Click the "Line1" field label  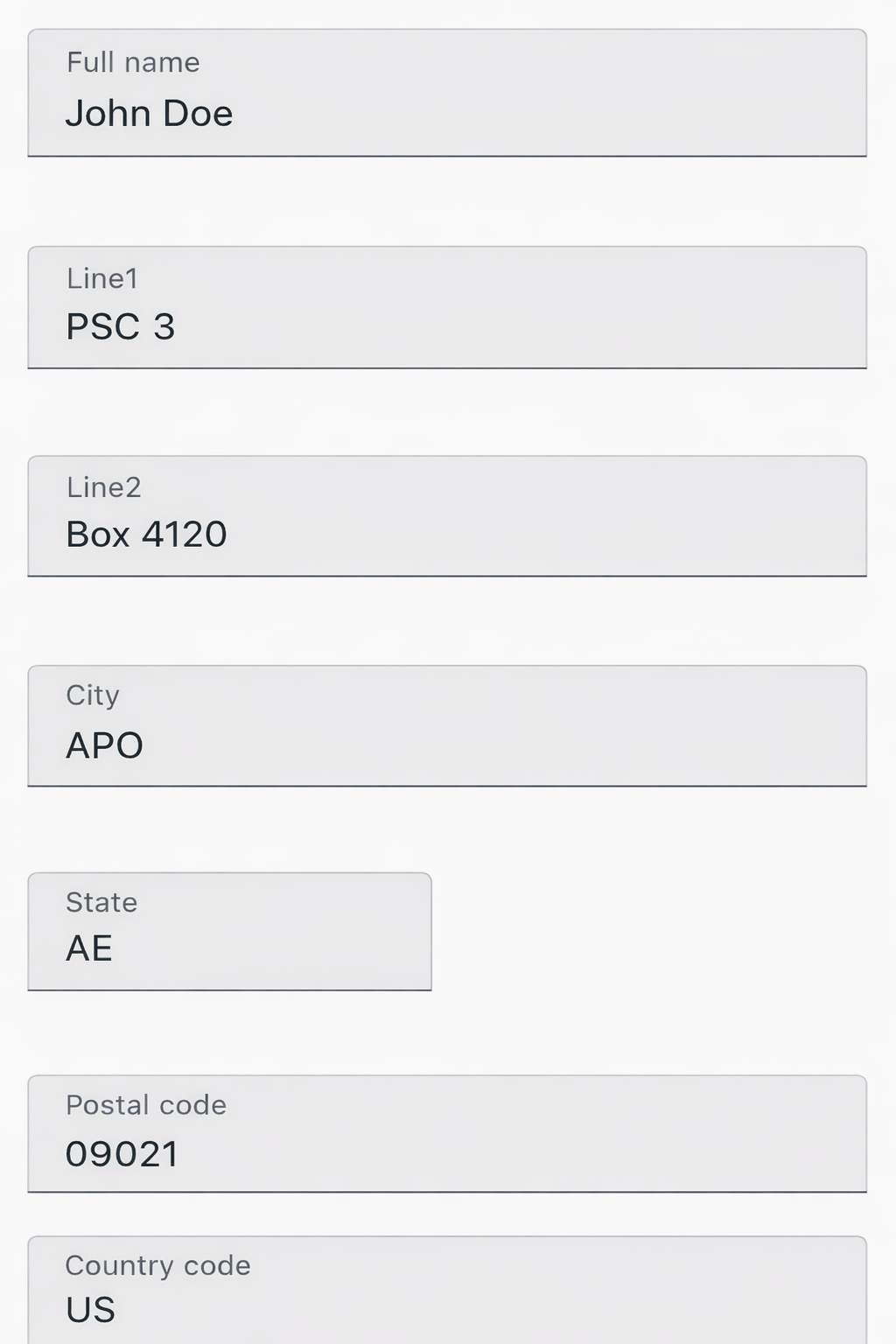(x=102, y=278)
